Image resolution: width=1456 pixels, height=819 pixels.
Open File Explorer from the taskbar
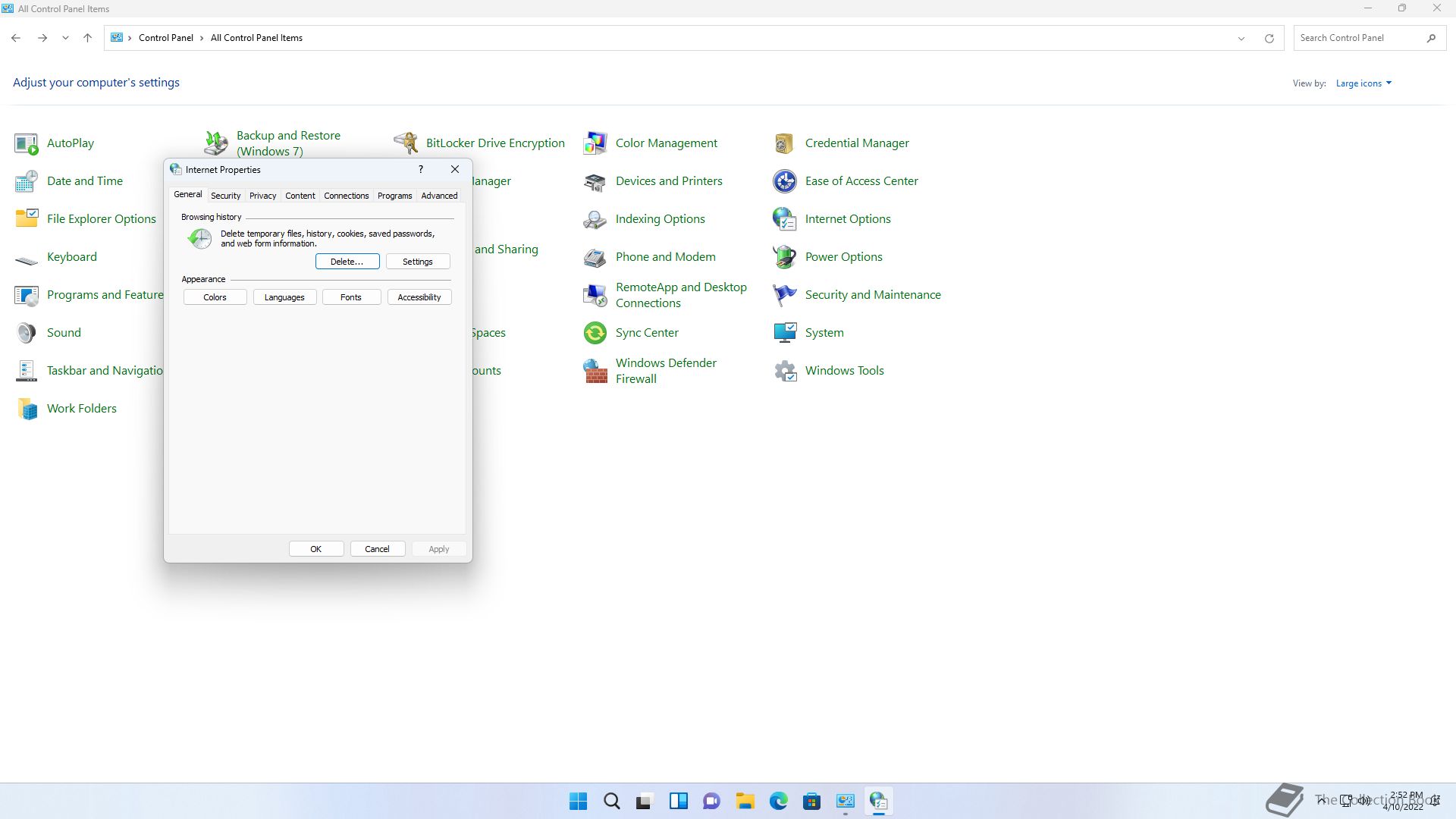tap(745, 802)
